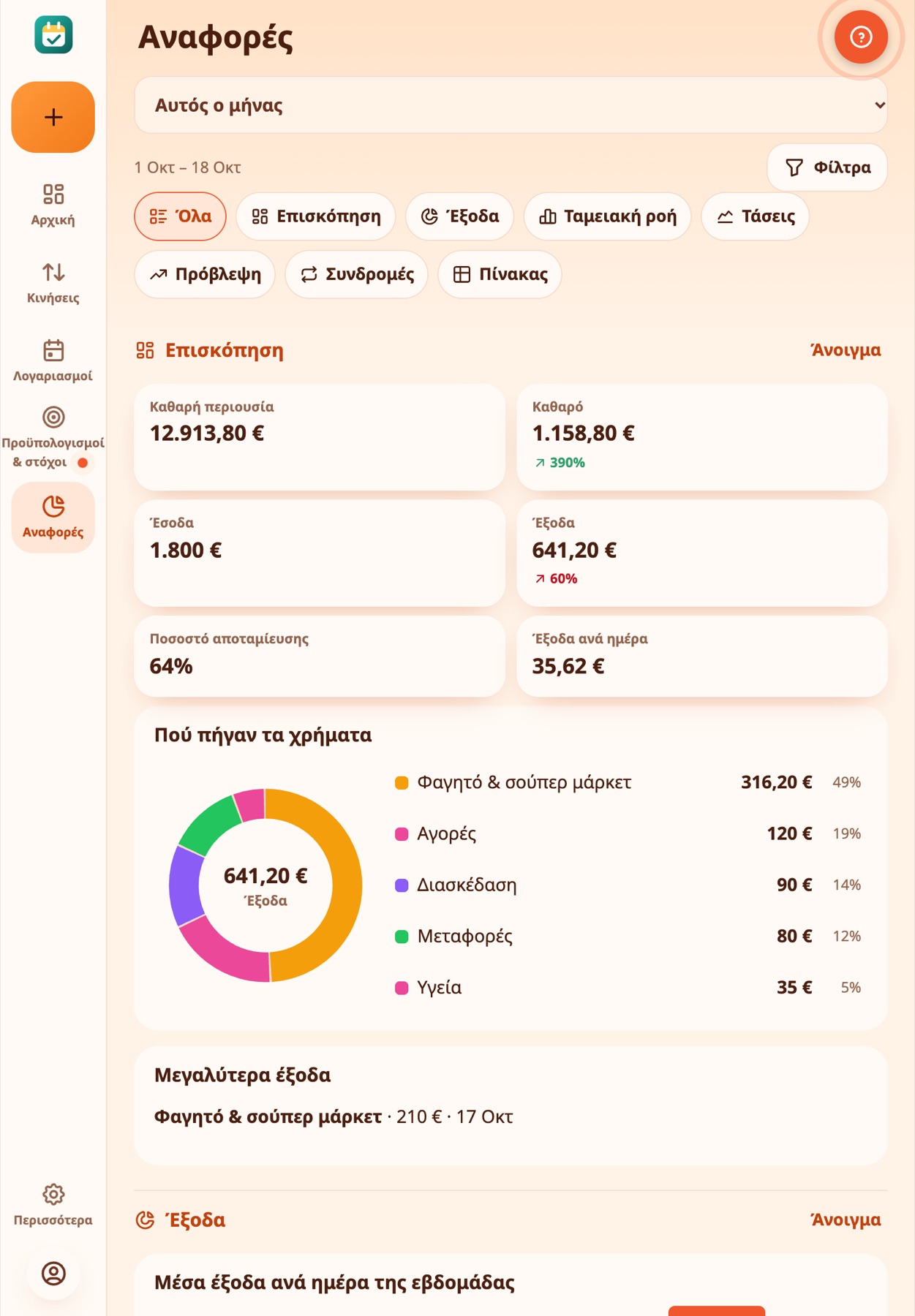Open the Καθαρό 1.158,80 € card
The height and width of the screenshot is (1316, 915).
coord(702,437)
